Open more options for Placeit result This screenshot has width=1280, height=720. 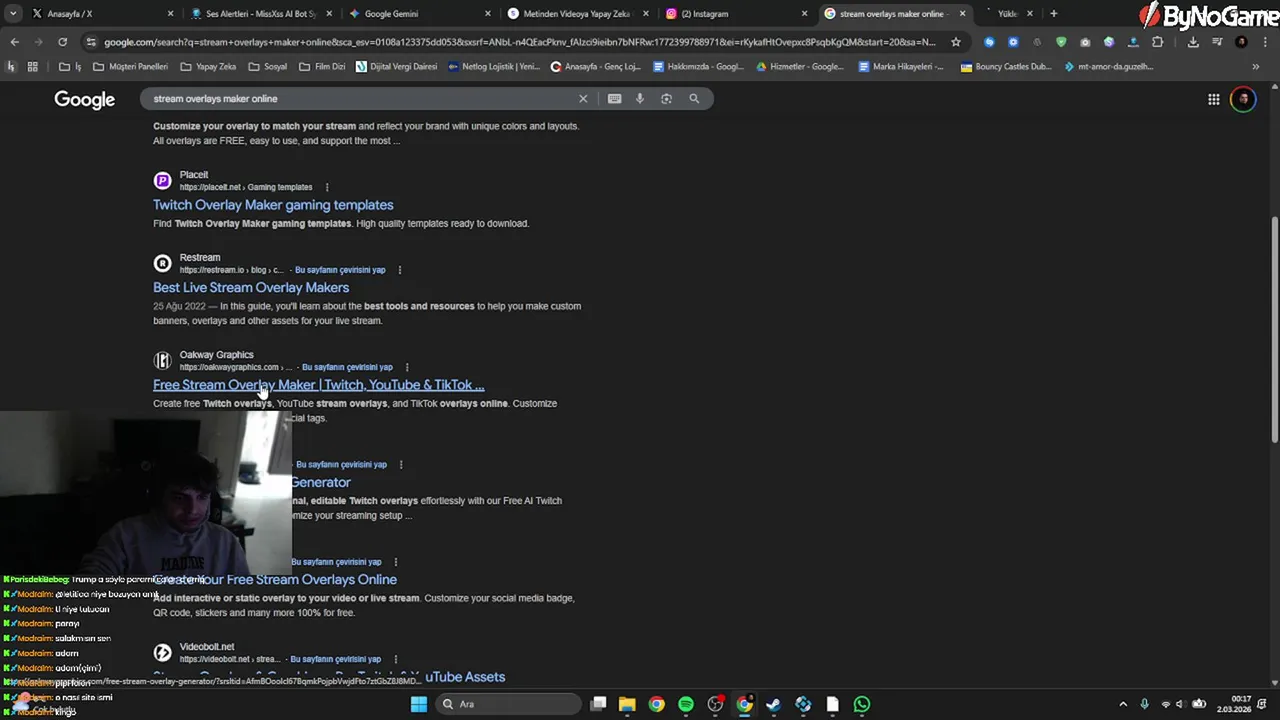[326, 187]
